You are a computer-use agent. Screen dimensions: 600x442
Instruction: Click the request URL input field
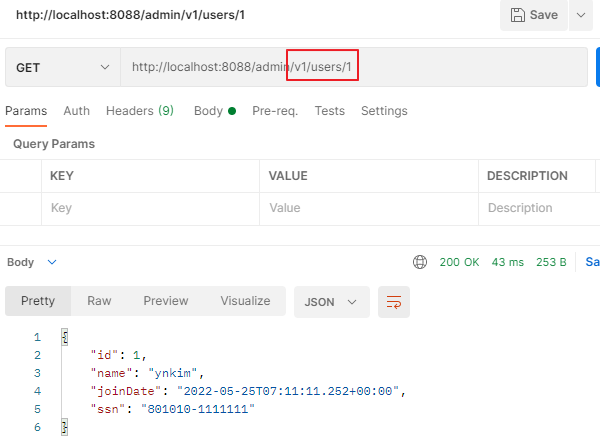[x=354, y=67]
